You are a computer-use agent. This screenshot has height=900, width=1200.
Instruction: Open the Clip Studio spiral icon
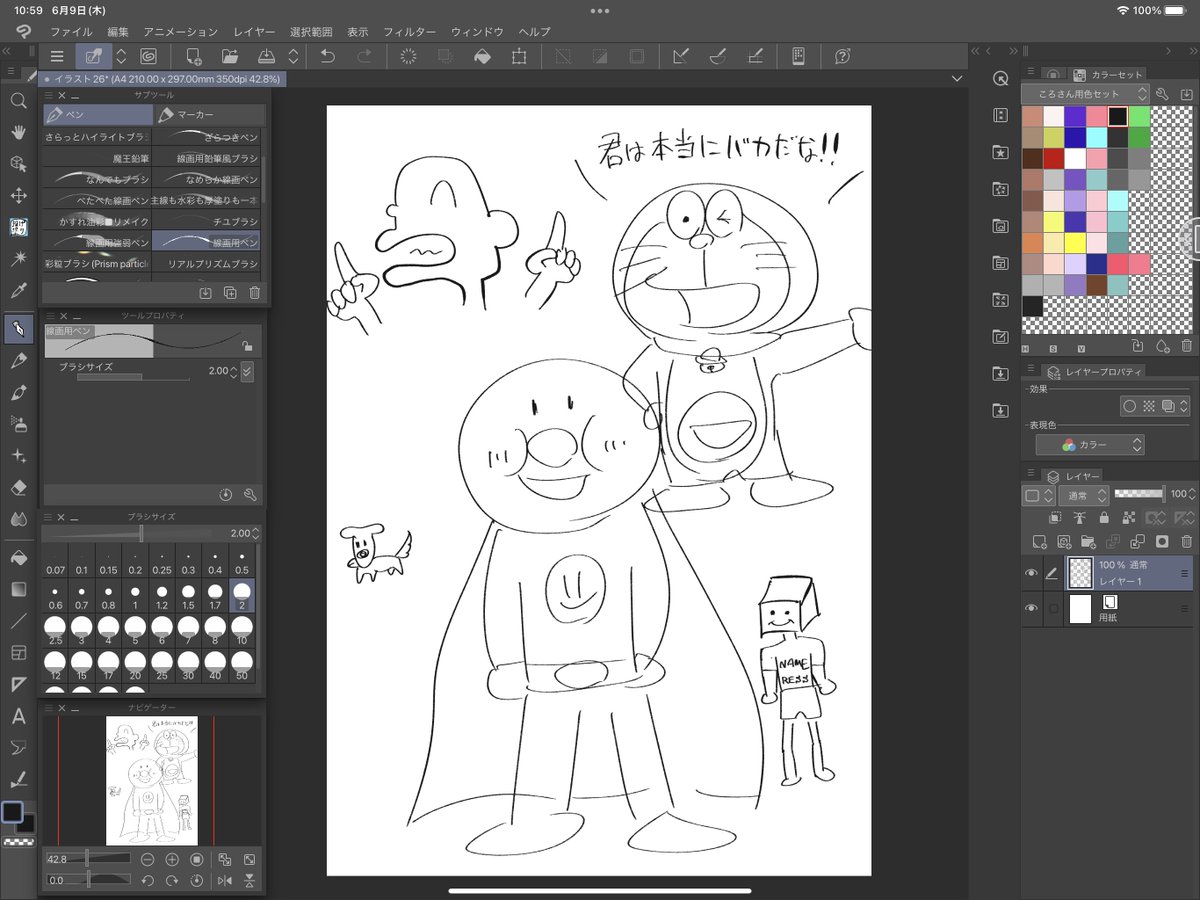[148, 57]
